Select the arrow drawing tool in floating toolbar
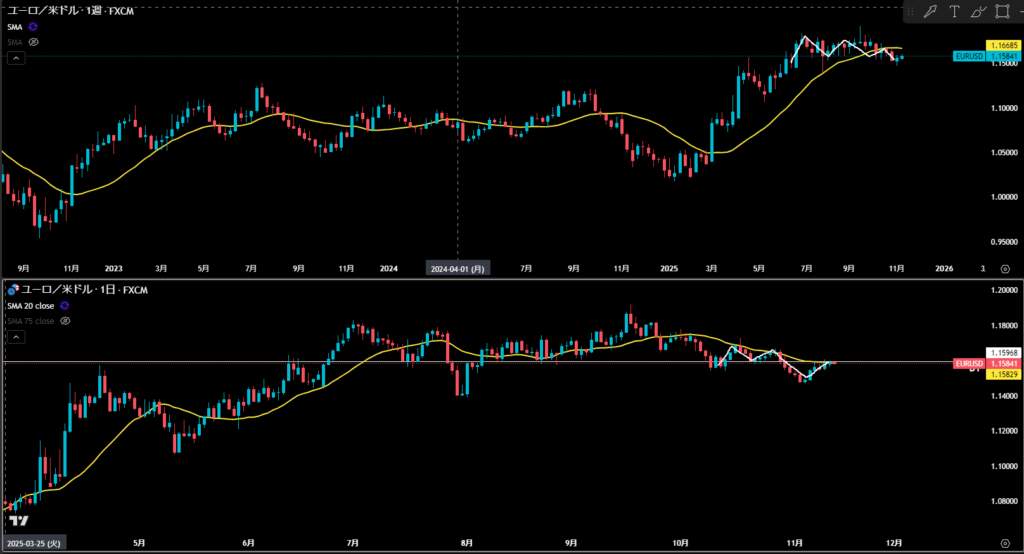 [x=931, y=11]
